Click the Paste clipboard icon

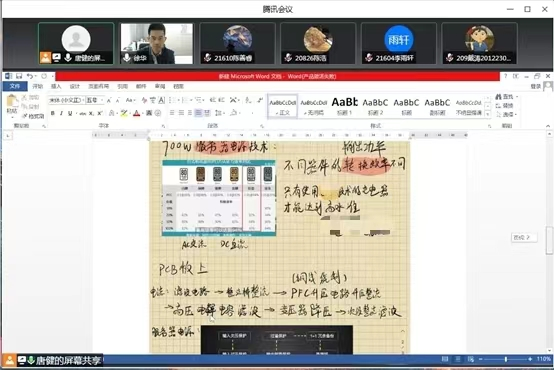pyautogui.click(x=12, y=104)
